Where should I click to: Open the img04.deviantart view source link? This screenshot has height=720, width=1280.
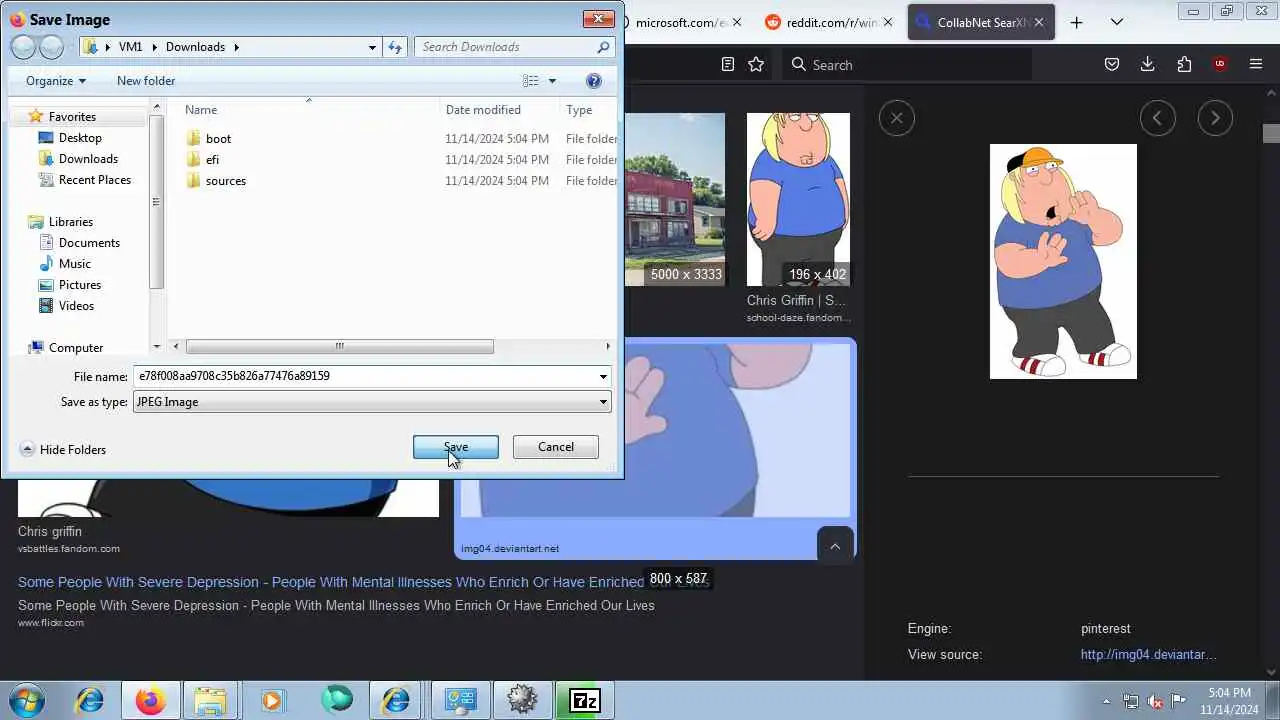click(1149, 655)
